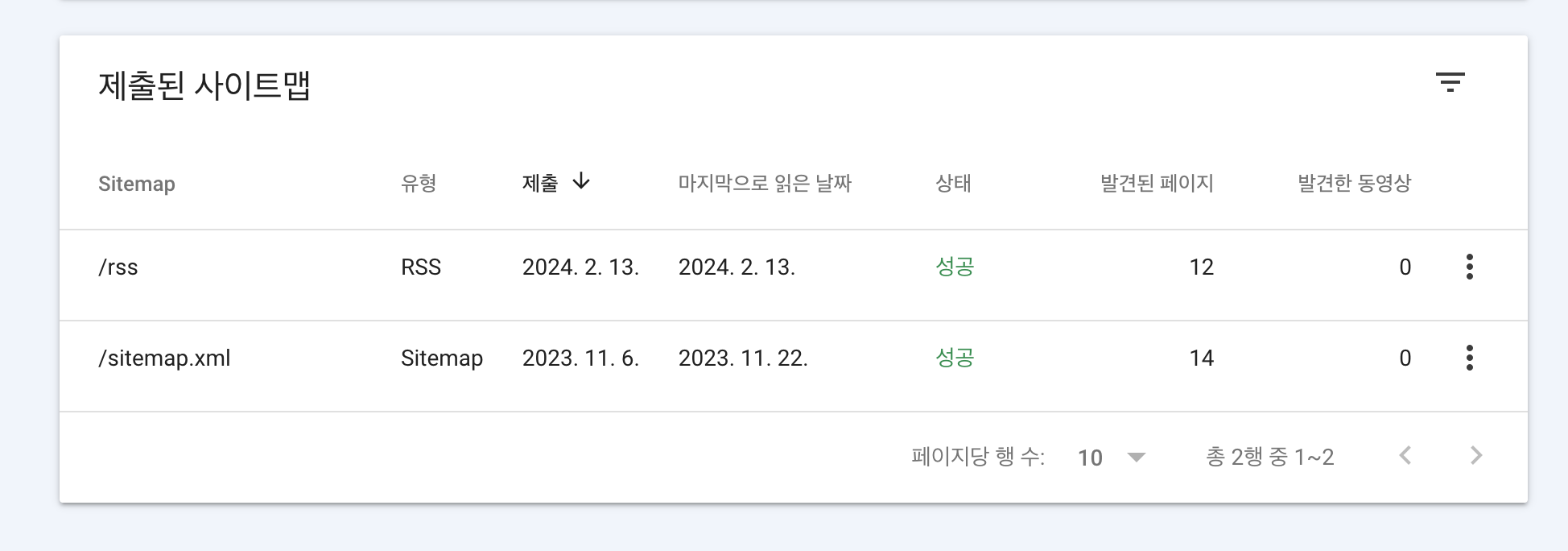Click the next page chevron
The width and height of the screenshot is (1568, 551).
[1475, 456]
